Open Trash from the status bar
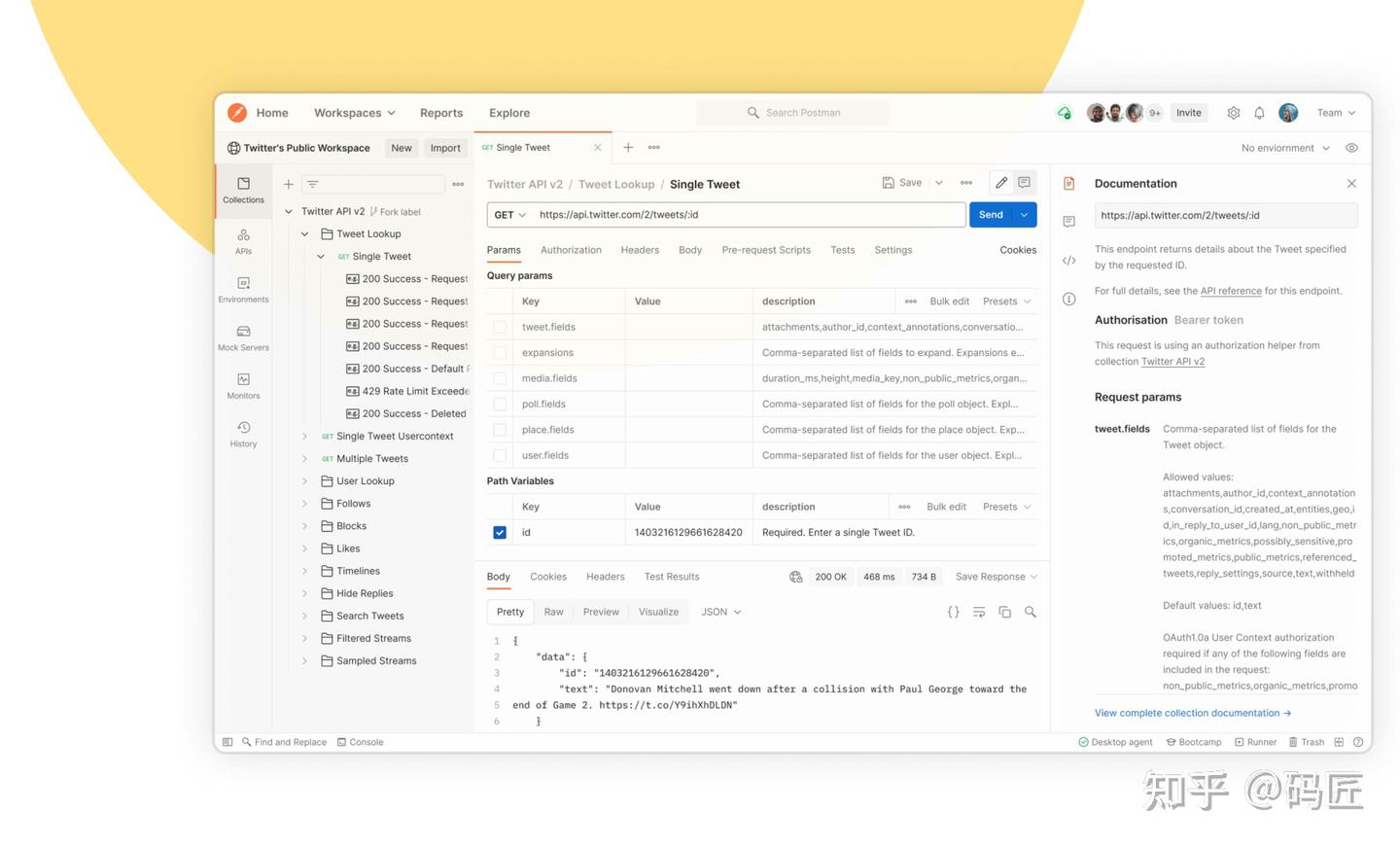This screenshot has width=1400, height=849. (1306, 742)
